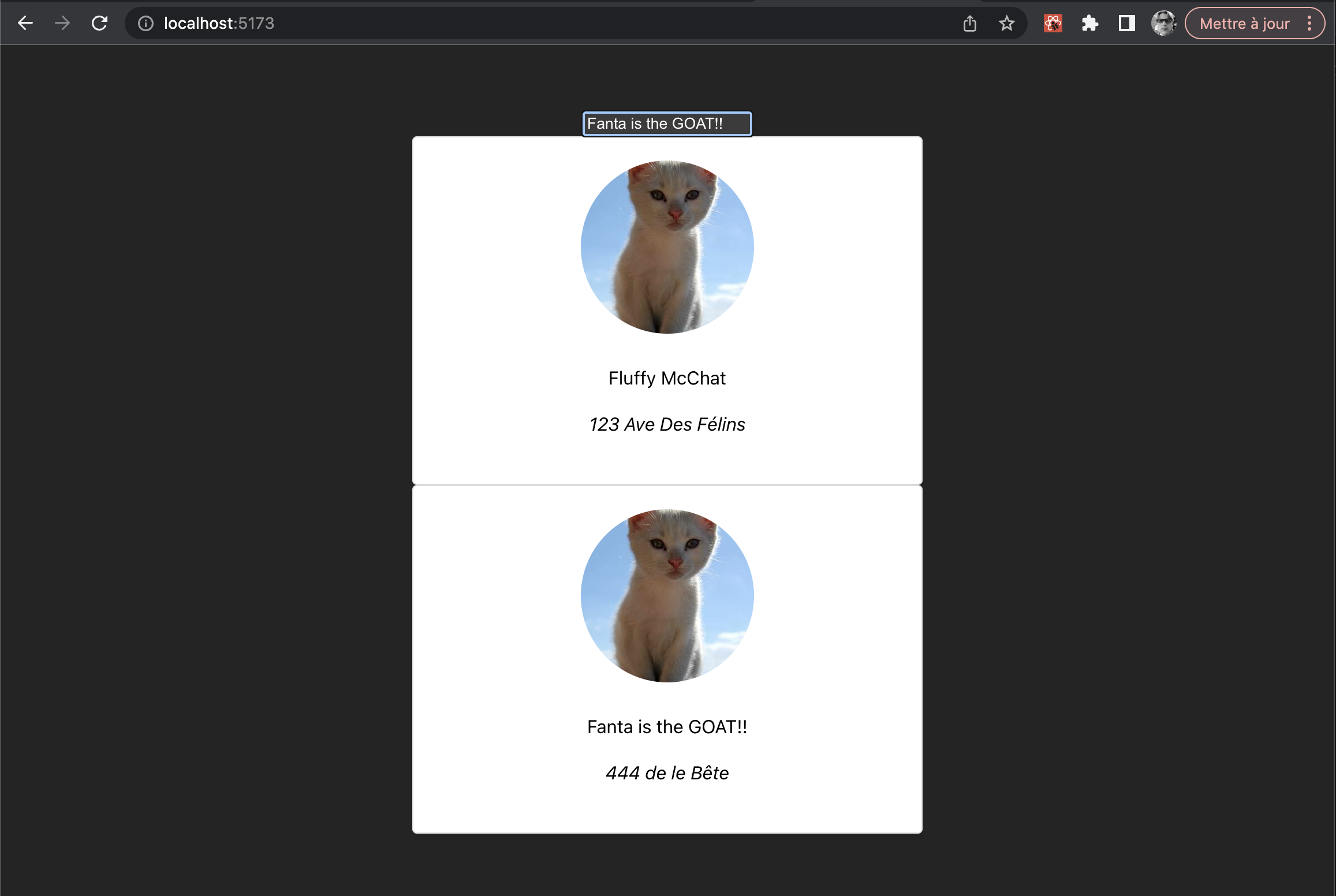This screenshot has width=1336, height=896.
Task: Click Mettre à jour update button
Action: pyautogui.click(x=1244, y=23)
